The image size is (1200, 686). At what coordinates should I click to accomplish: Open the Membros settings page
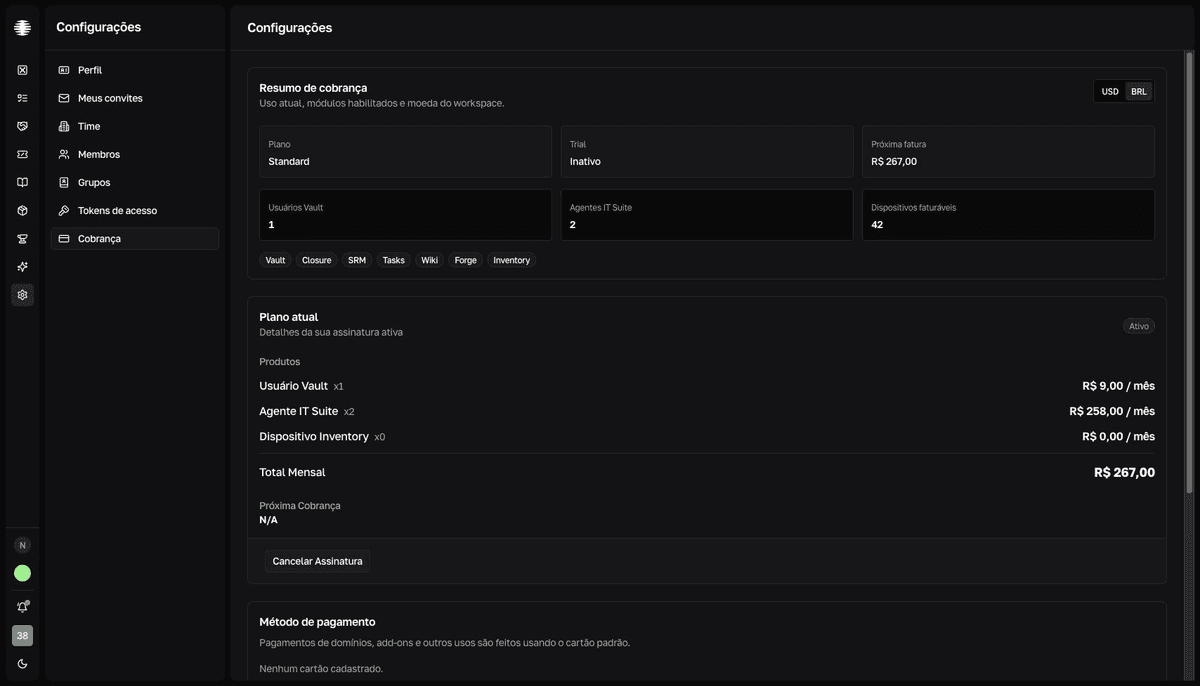tap(135, 154)
